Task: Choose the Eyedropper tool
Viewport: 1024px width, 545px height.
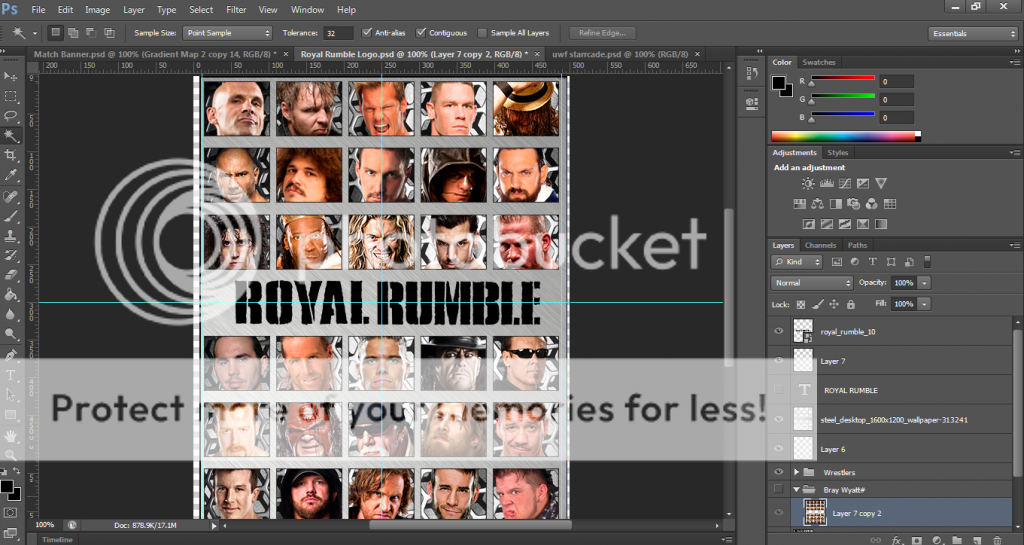Action: (x=11, y=176)
